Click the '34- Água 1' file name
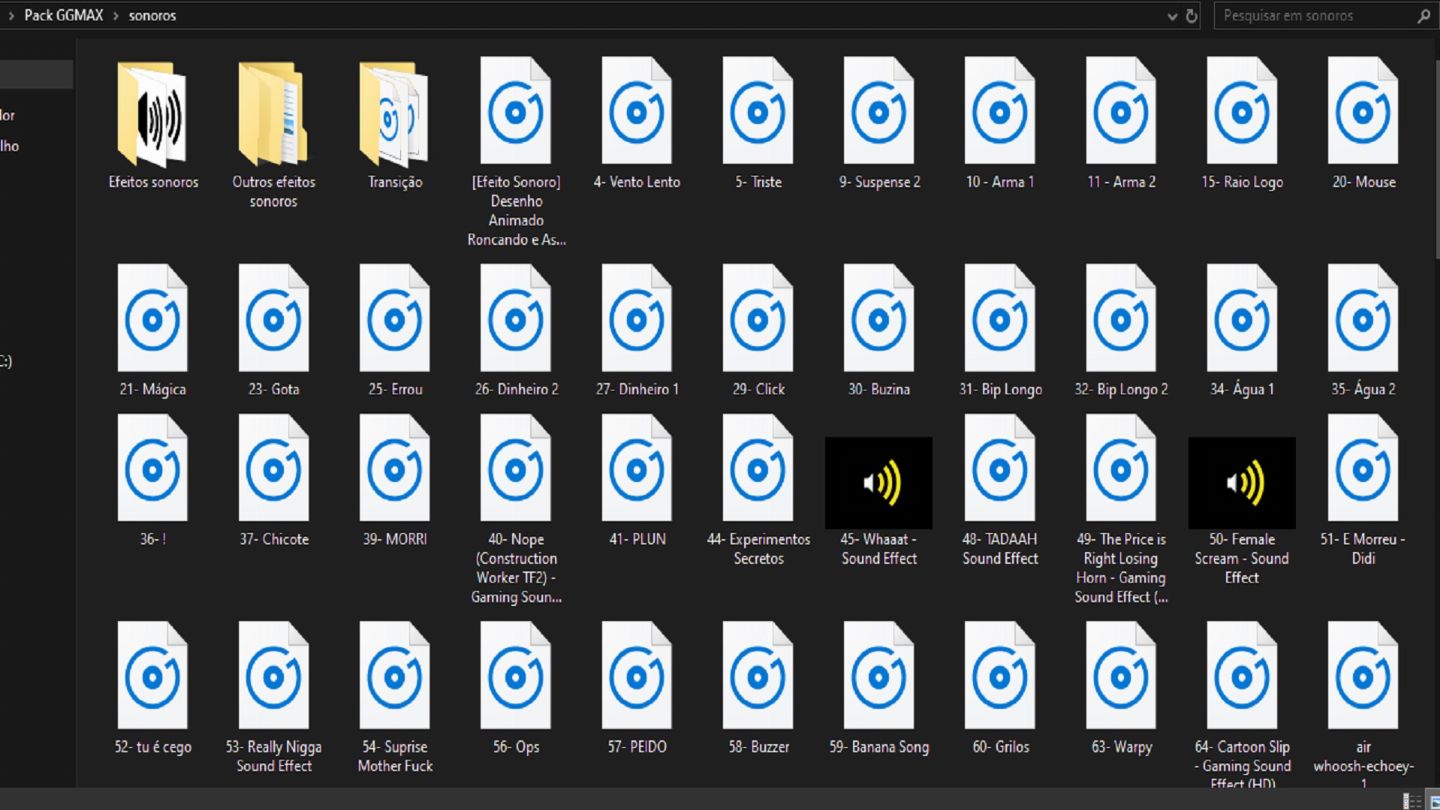Screen dimensions: 1440x810 (1242, 389)
